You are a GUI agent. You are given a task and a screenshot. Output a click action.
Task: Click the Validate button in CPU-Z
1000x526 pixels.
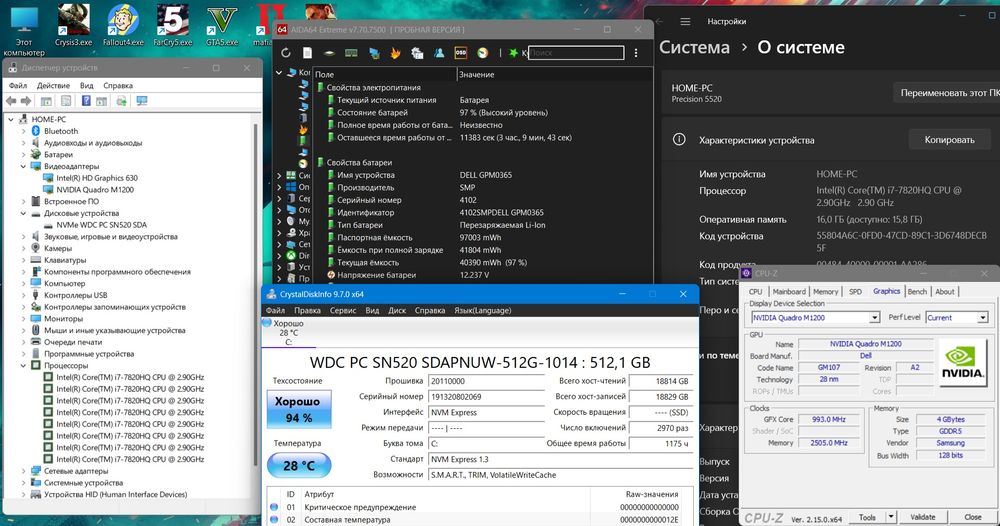tap(922, 517)
